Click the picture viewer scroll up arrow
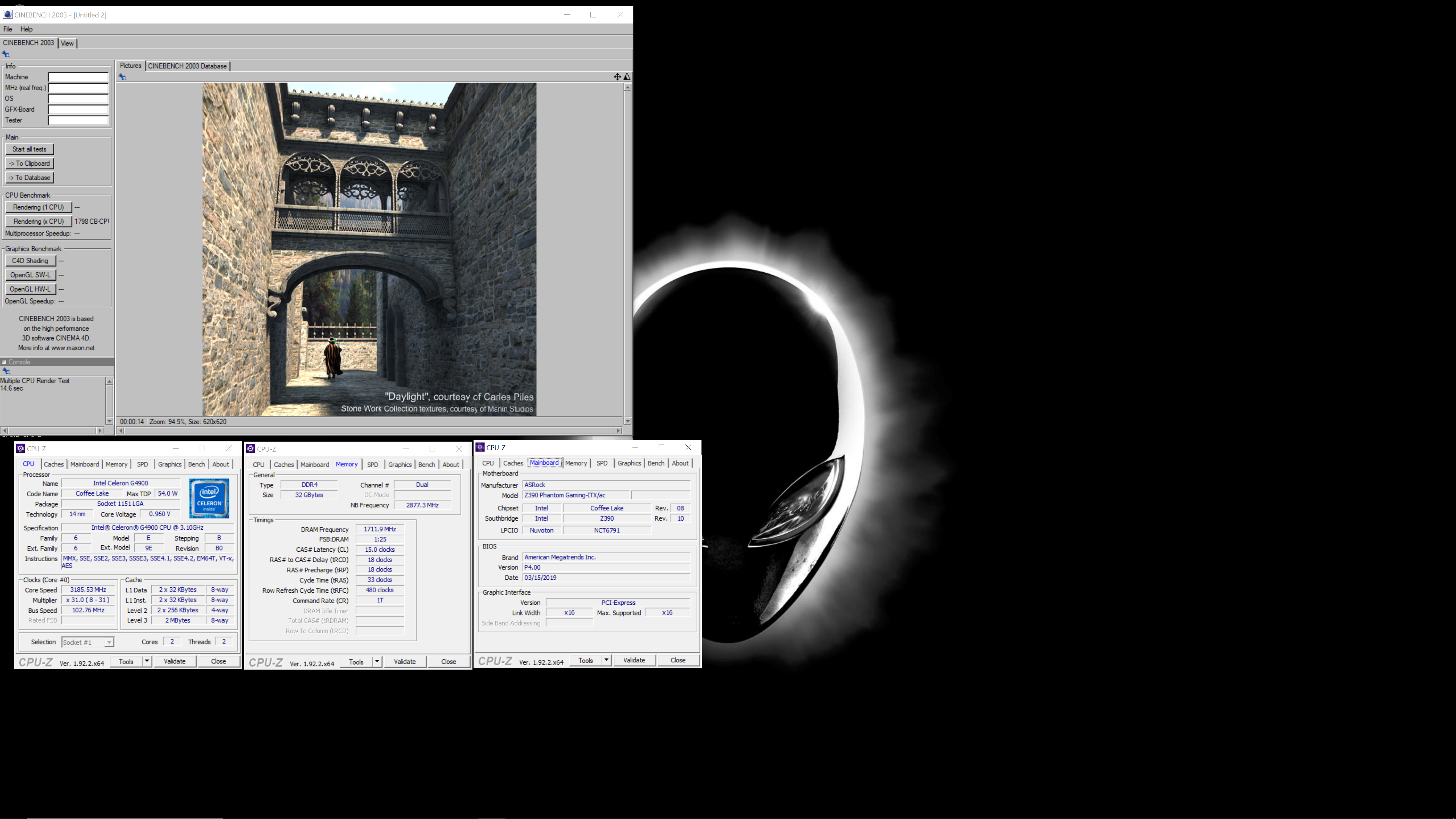1456x819 pixels. pyautogui.click(x=628, y=87)
